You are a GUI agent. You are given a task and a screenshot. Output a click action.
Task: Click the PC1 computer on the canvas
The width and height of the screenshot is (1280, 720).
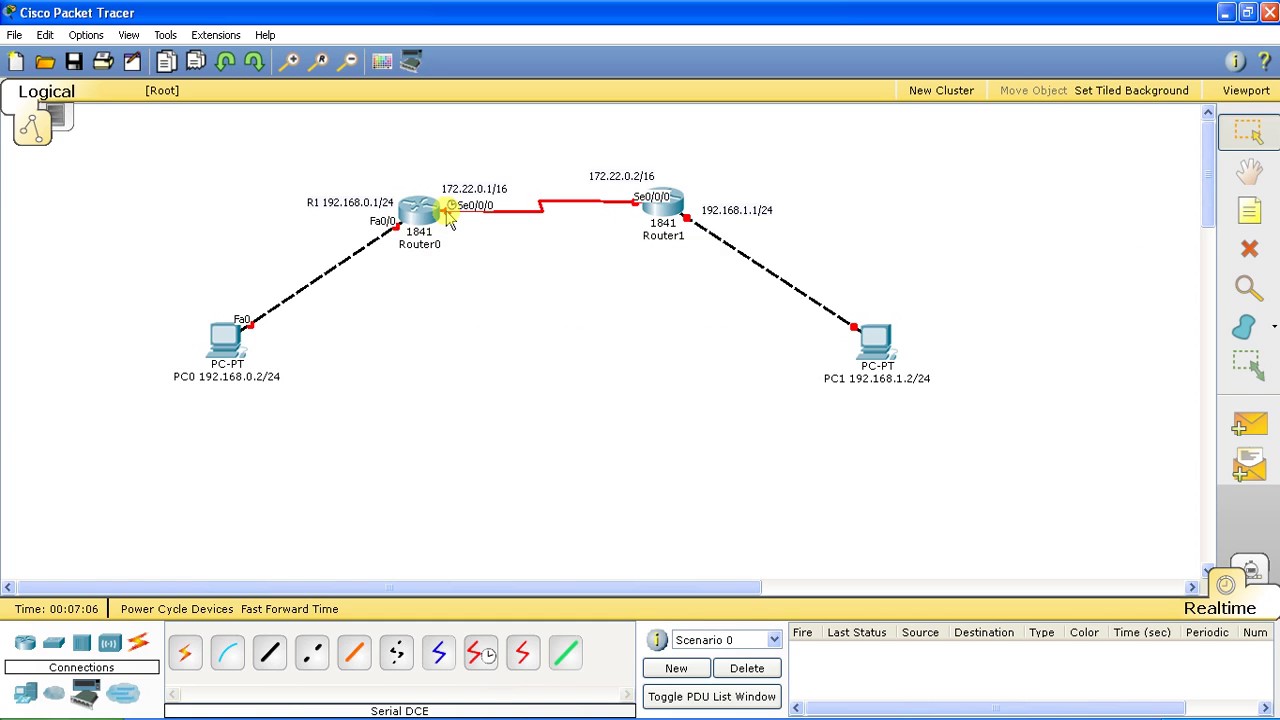click(875, 341)
